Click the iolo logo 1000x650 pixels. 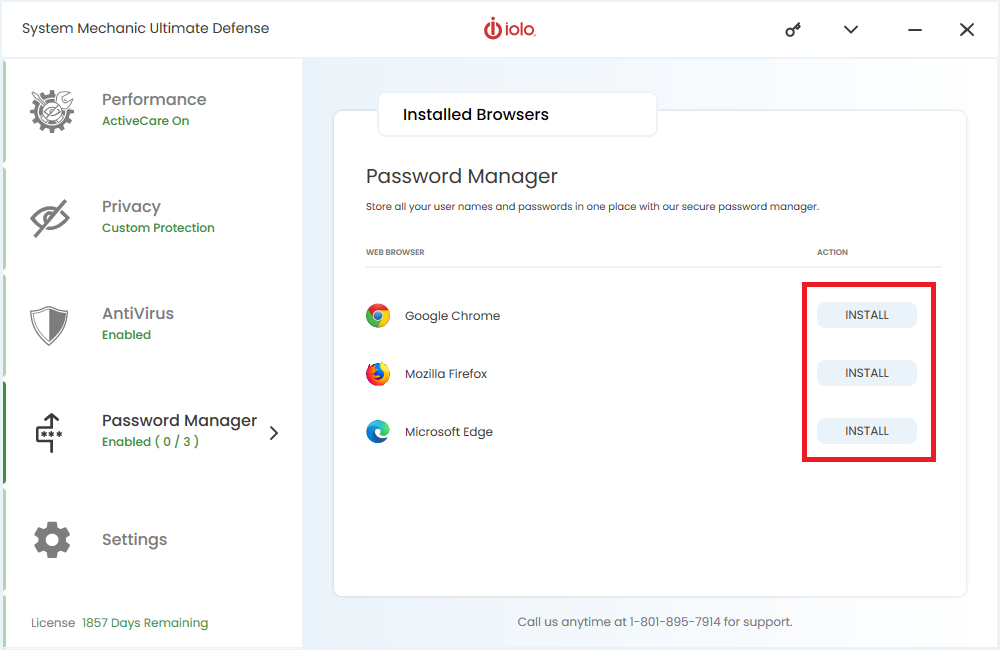[510, 29]
